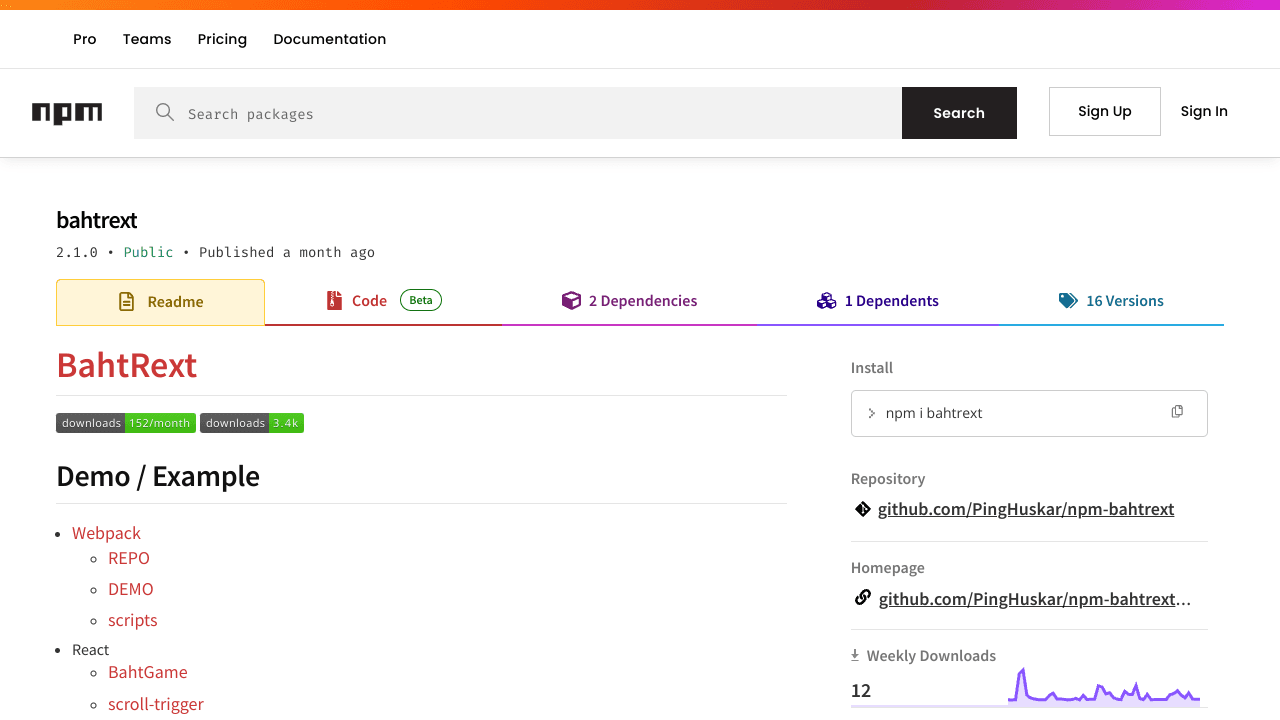Click the npm logo
Screen dimensions: 1280x720
(x=67, y=113)
